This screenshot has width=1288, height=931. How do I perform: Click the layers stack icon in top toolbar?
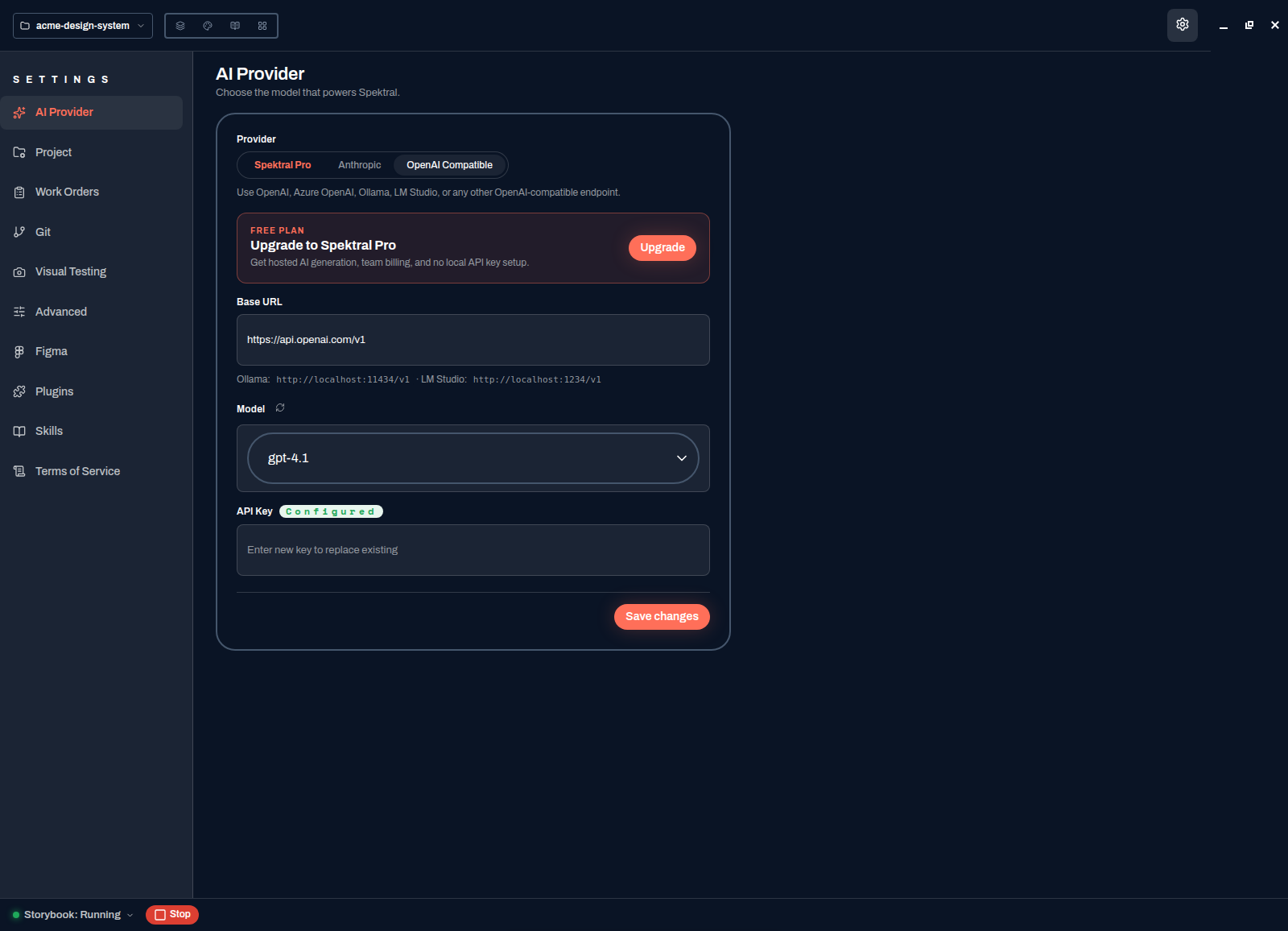click(x=180, y=26)
